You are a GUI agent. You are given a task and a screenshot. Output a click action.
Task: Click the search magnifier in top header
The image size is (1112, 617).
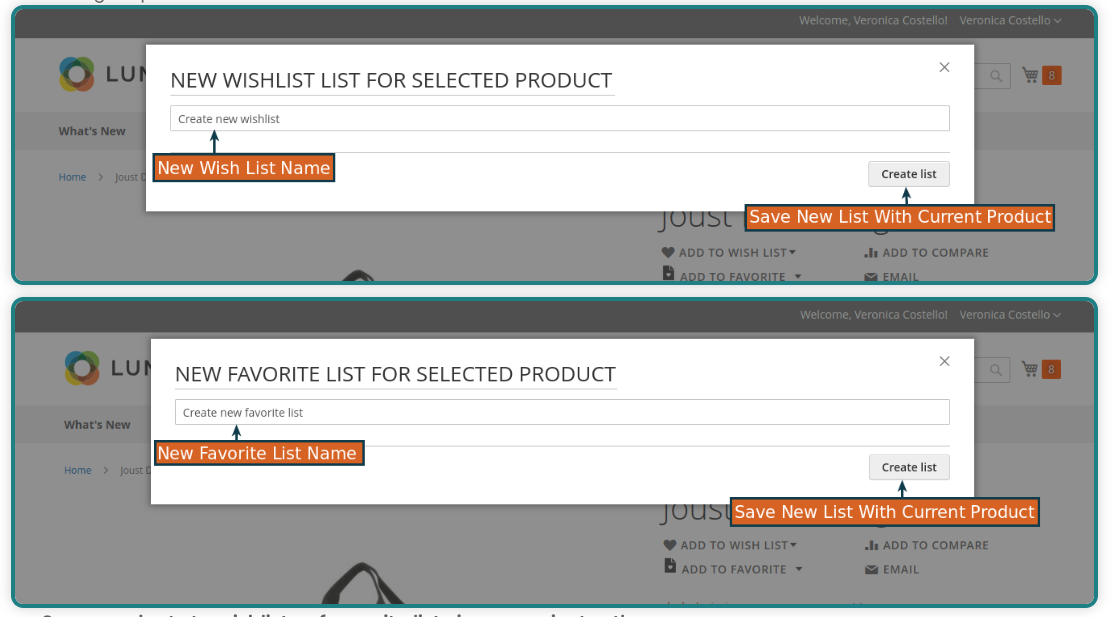996,76
